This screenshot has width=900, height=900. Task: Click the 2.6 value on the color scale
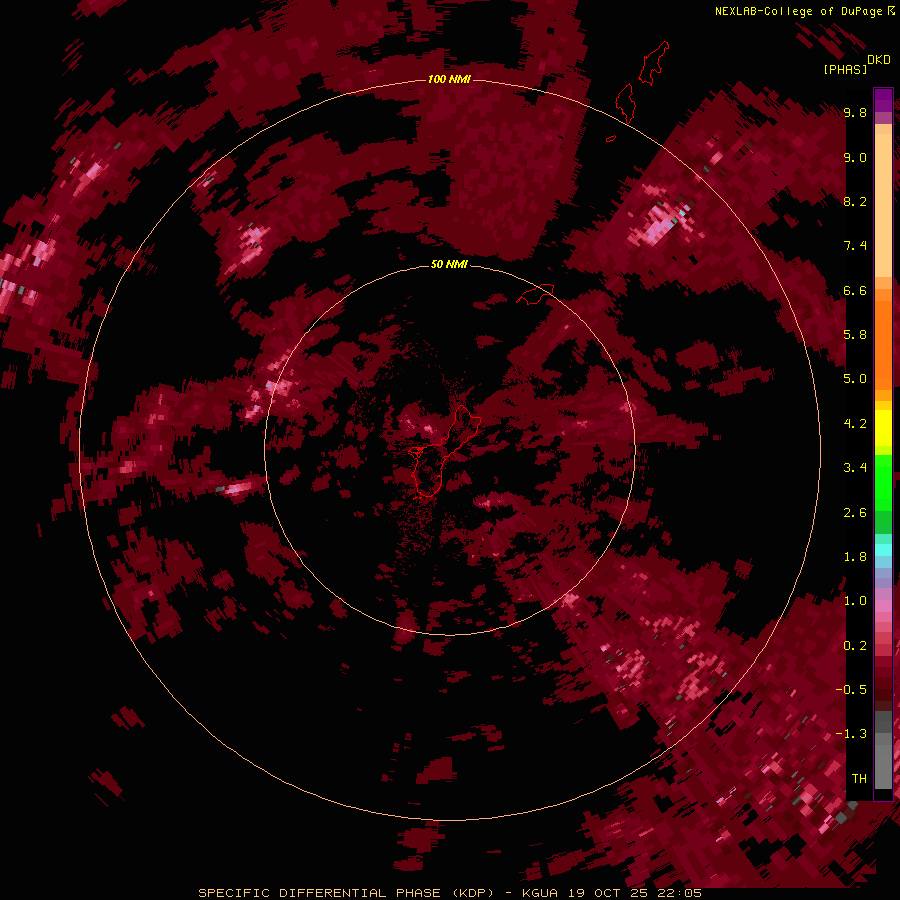pos(855,513)
